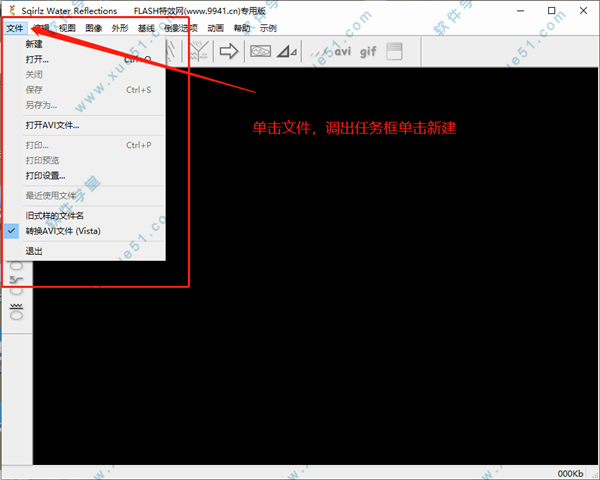
Task: Click the AVI export icon
Action: coord(343,51)
